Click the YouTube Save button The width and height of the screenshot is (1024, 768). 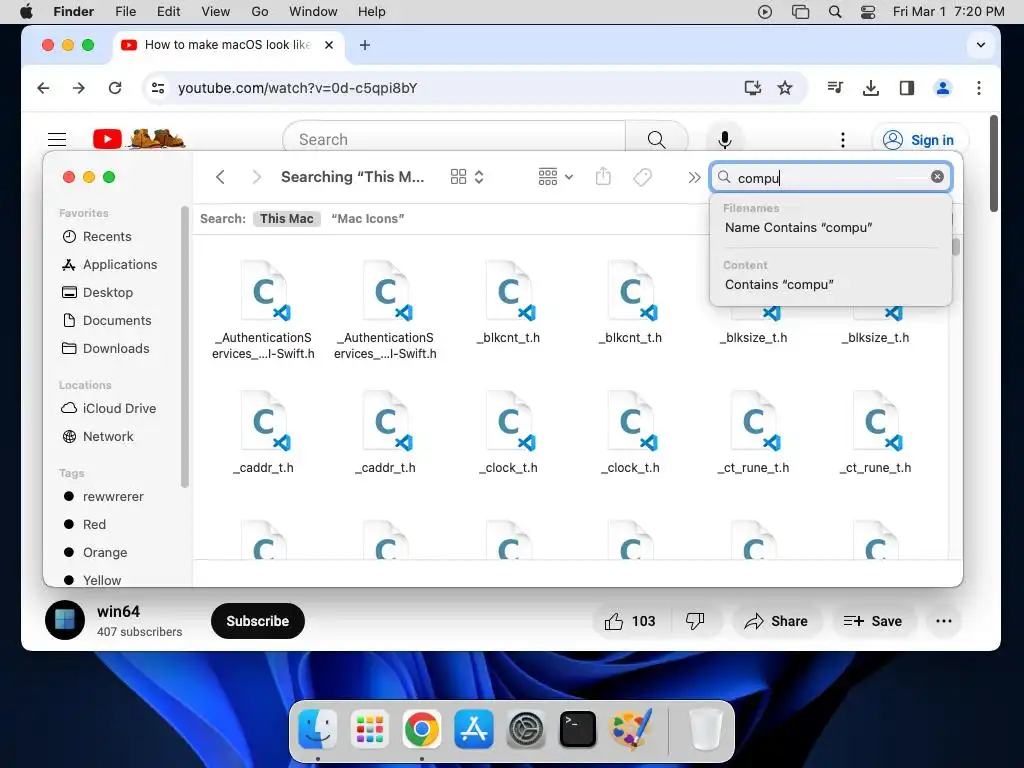click(872, 621)
